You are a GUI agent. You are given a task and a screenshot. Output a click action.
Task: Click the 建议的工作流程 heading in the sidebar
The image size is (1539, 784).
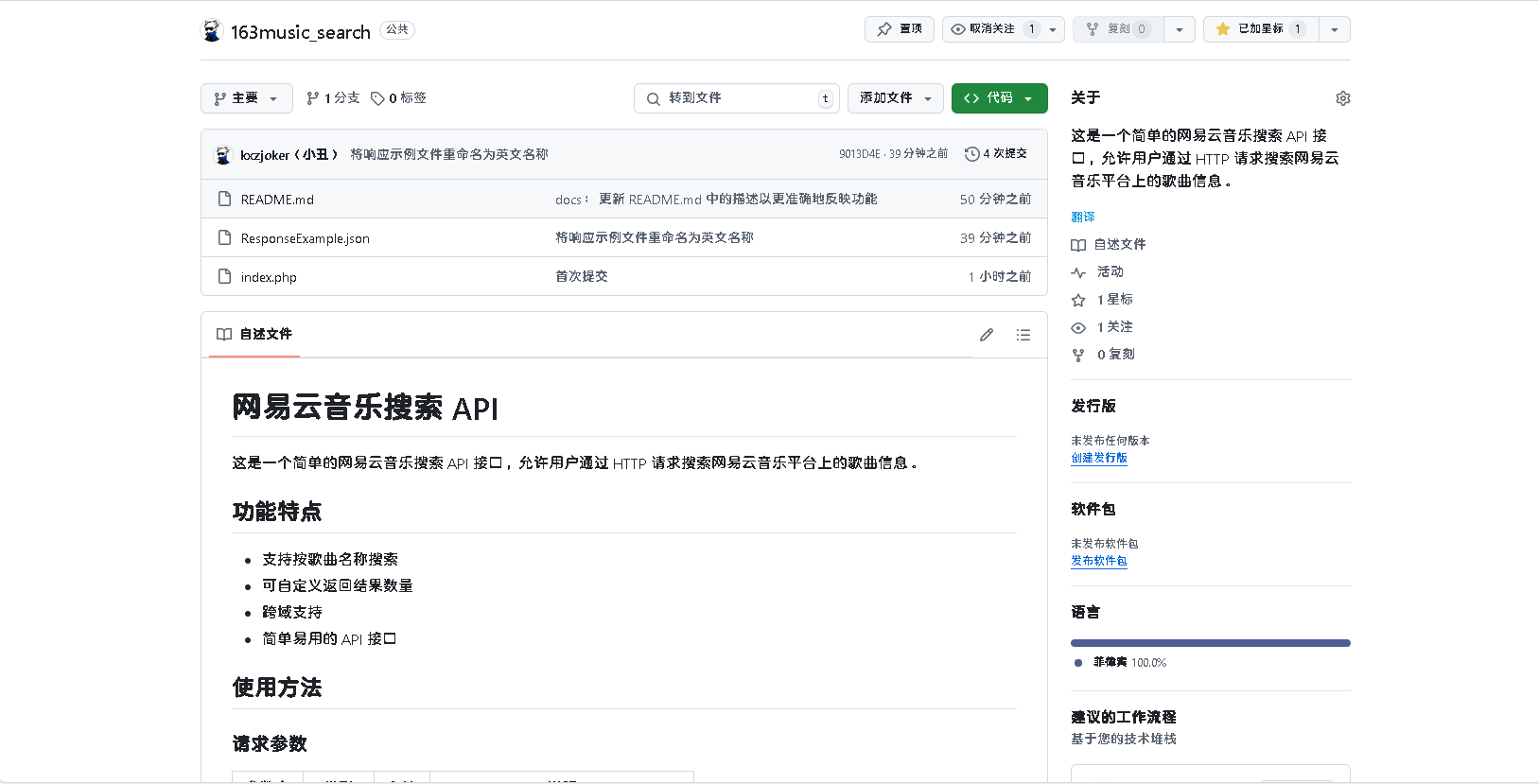coord(1124,717)
